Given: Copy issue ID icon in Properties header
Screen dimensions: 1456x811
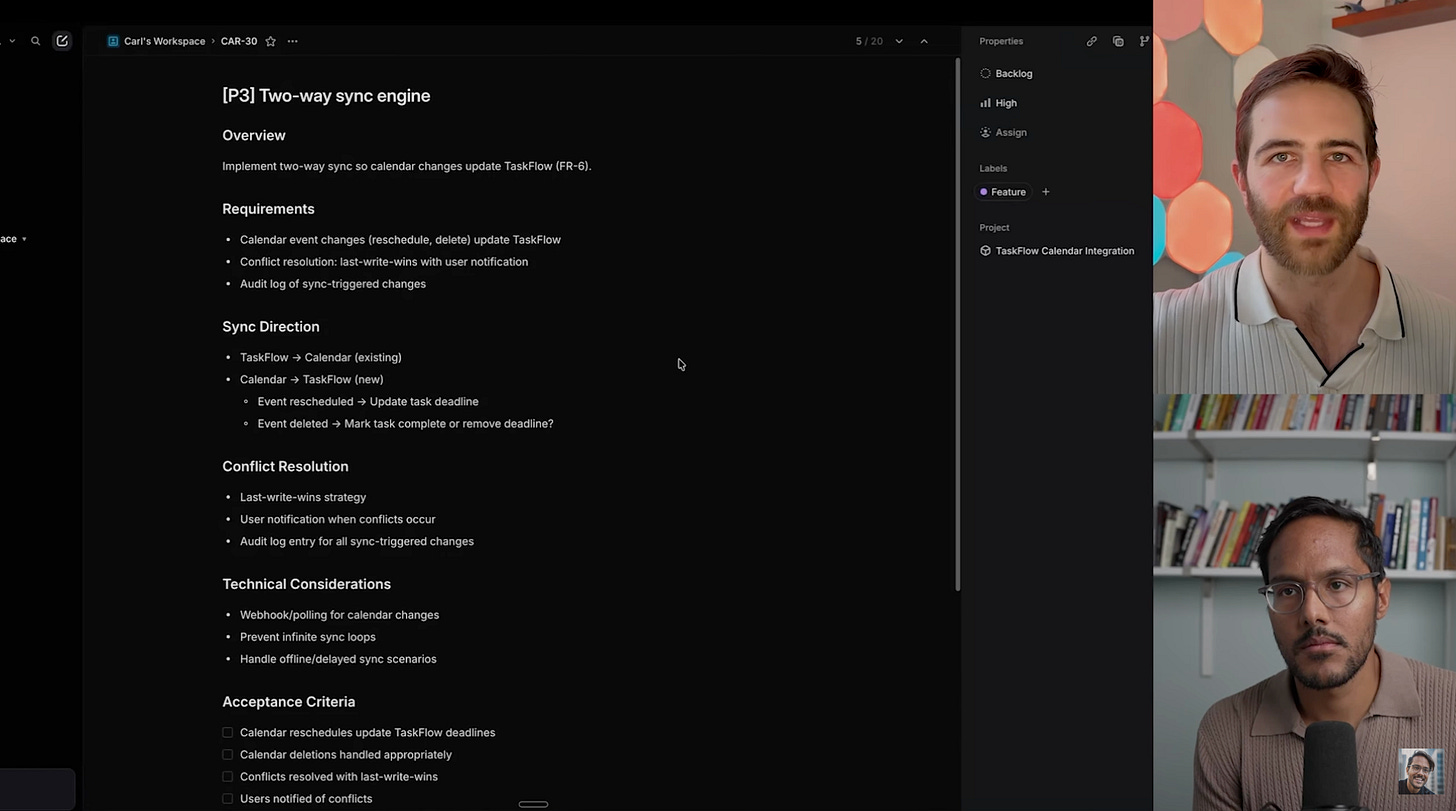Looking at the screenshot, I should pyautogui.click(x=1118, y=41).
